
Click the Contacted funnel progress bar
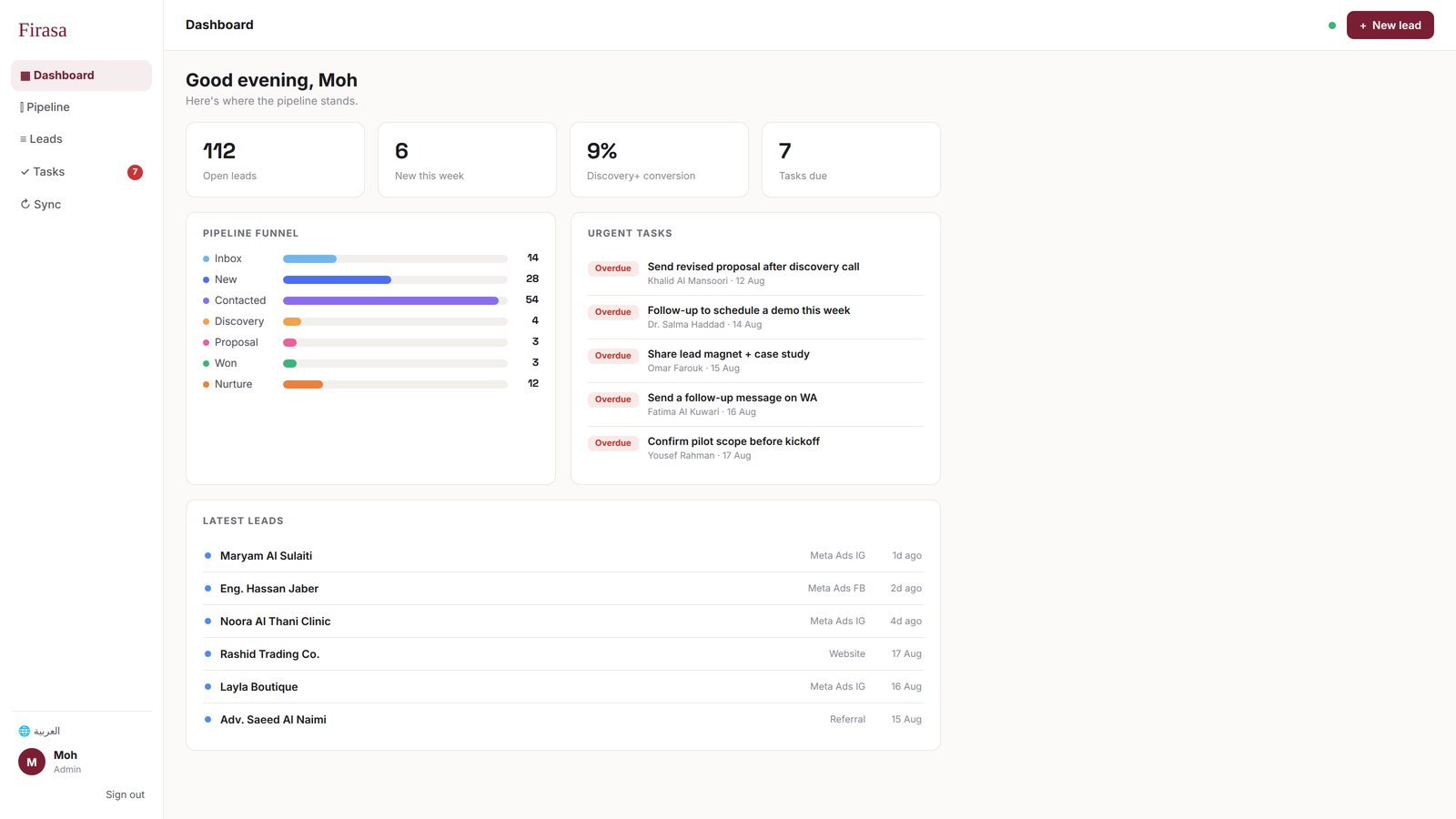395,300
